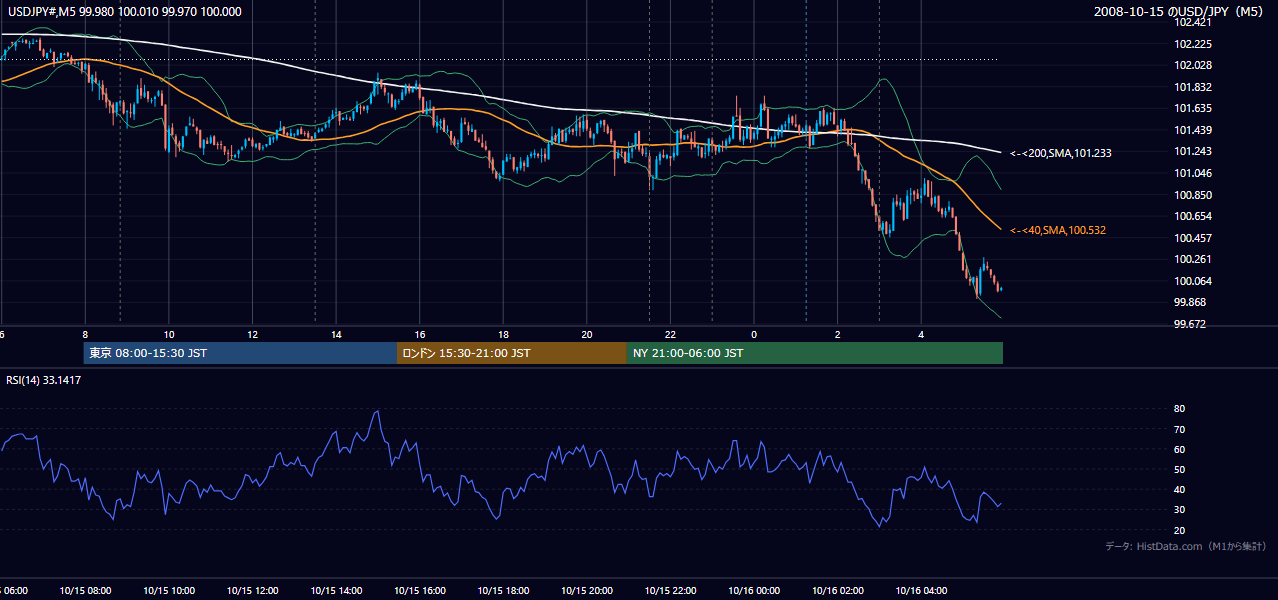Image resolution: width=1278 pixels, height=600 pixels.
Task: Click price axis value 100.261
Action: coord(1192,259)
